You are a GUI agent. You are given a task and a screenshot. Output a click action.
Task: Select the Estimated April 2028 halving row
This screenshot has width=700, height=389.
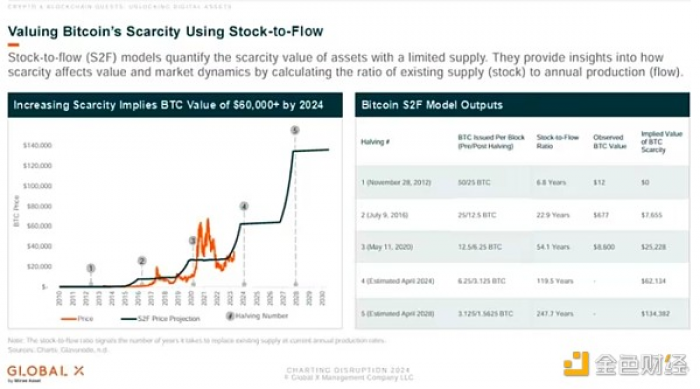pos(522,314)
